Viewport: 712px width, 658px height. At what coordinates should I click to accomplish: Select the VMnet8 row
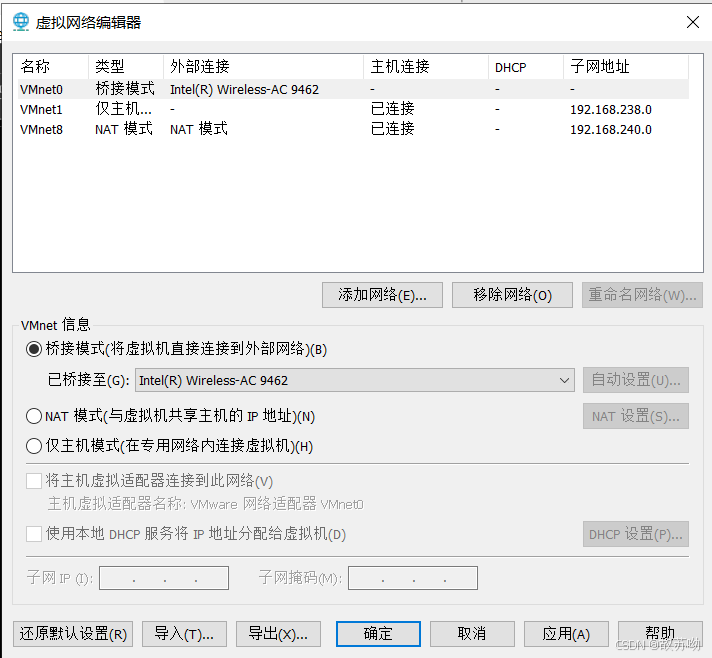[x=353, y=129]
